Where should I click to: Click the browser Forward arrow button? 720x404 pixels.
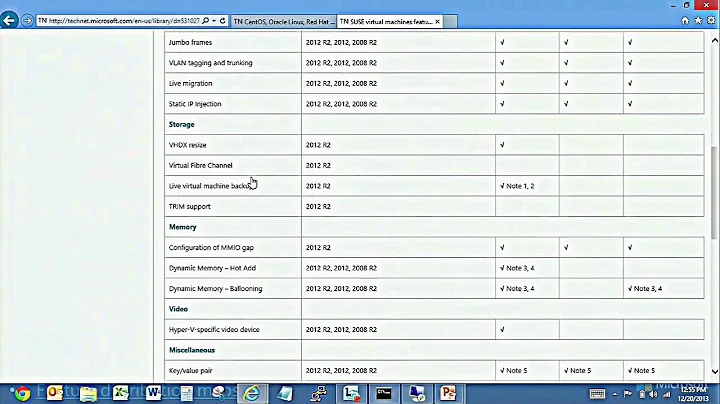tap(27, 21)
